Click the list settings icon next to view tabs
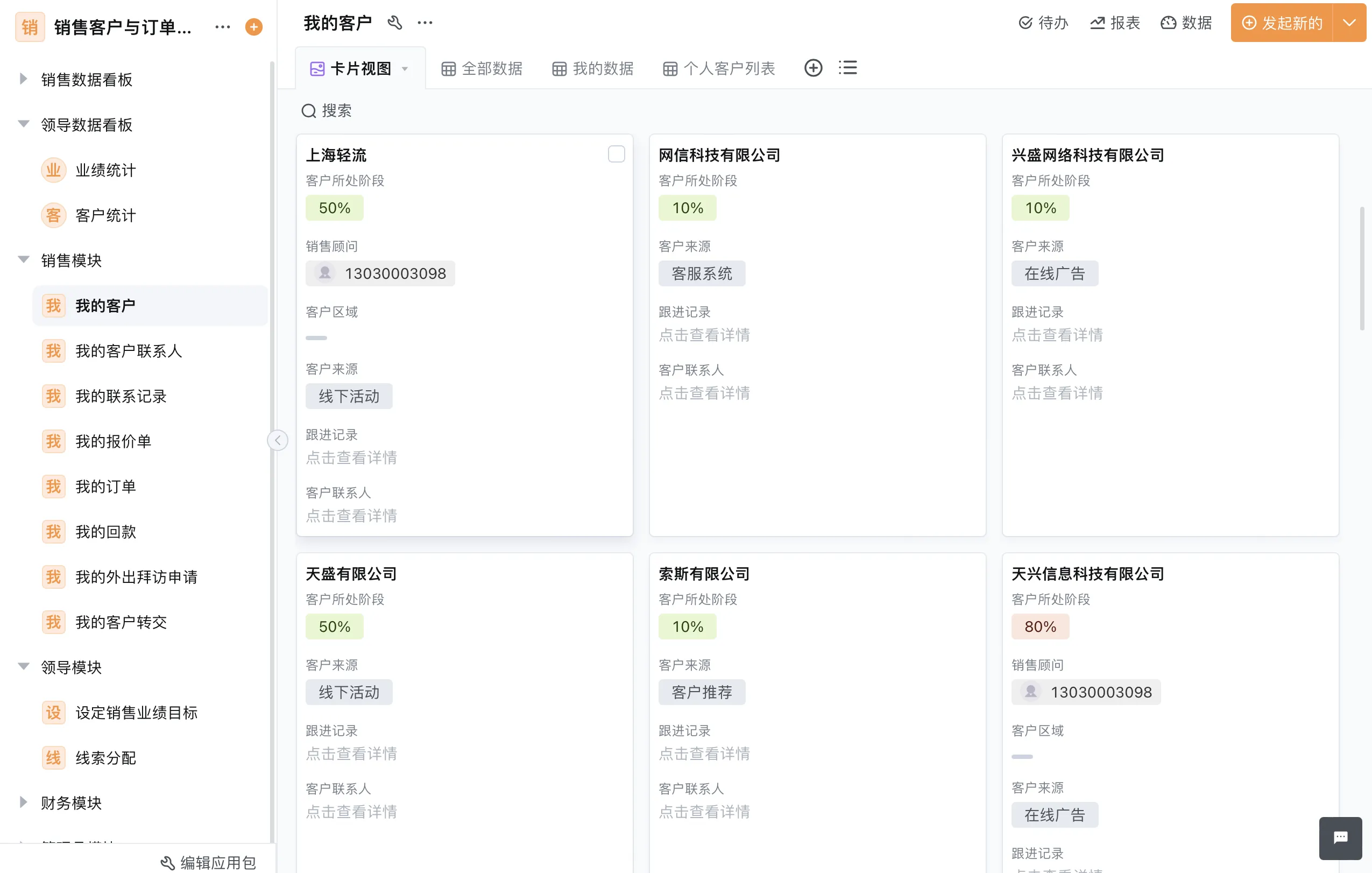 click(x=847, y=67)
